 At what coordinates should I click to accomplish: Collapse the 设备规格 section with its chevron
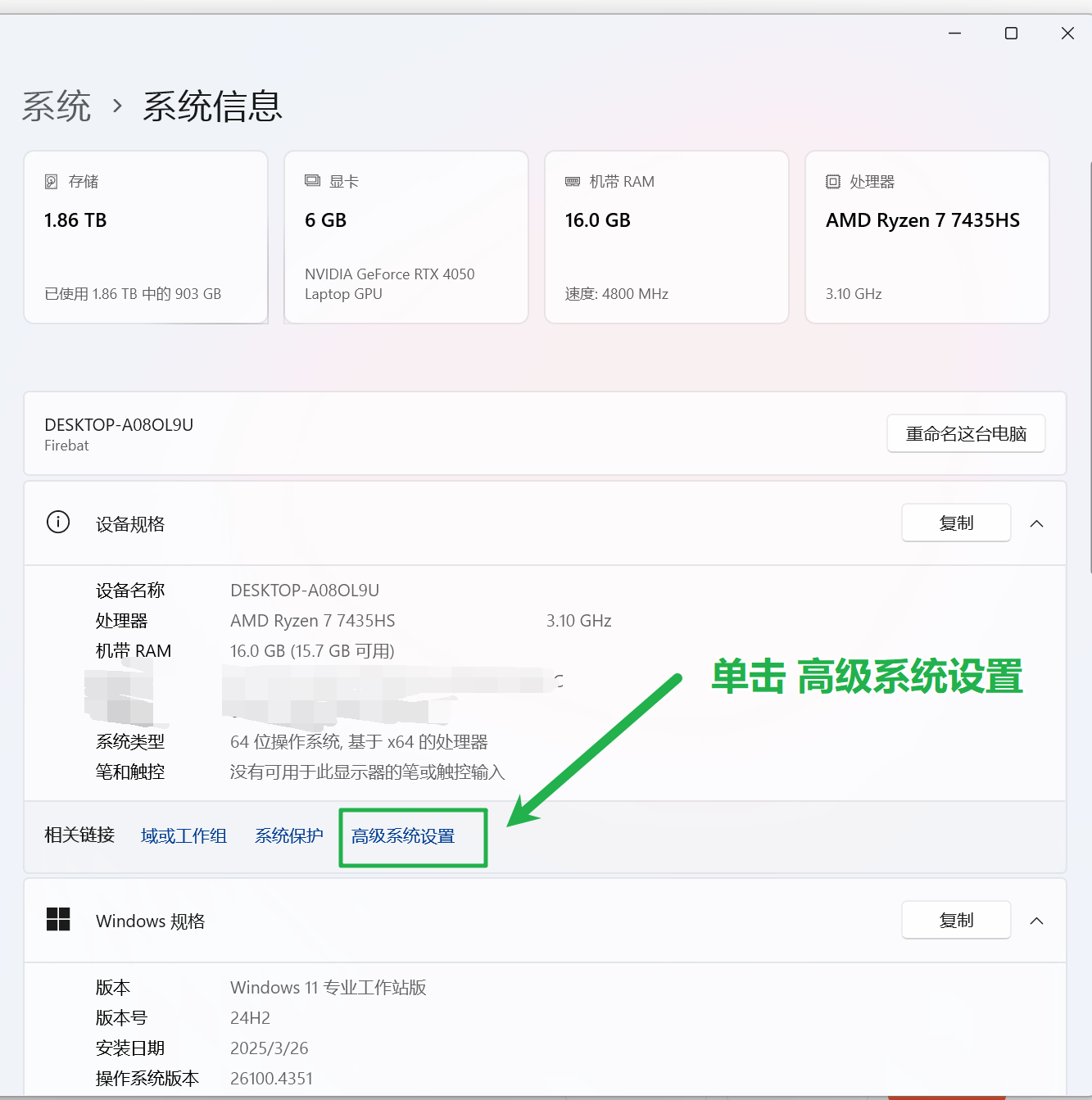(1036, 523)
